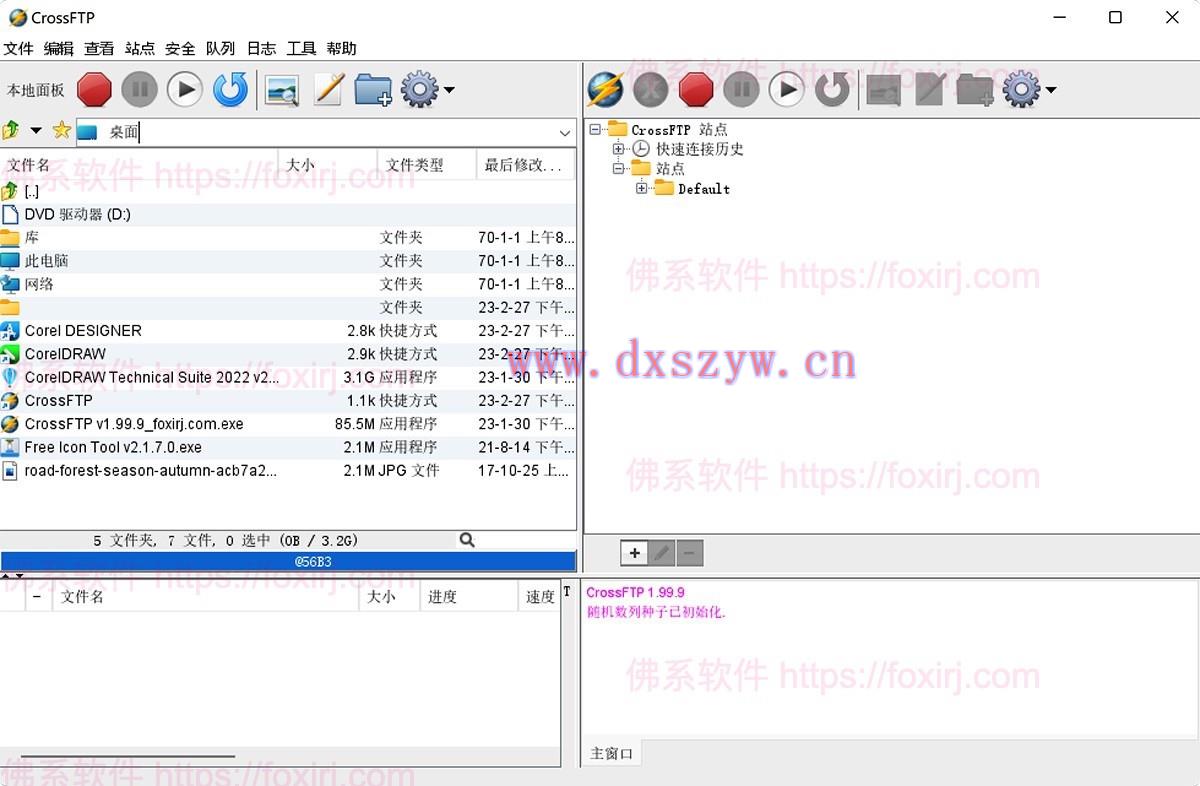1200x786 pixels.
Task: Sort by the 大小 column header in file list
Action: [328, 165]
